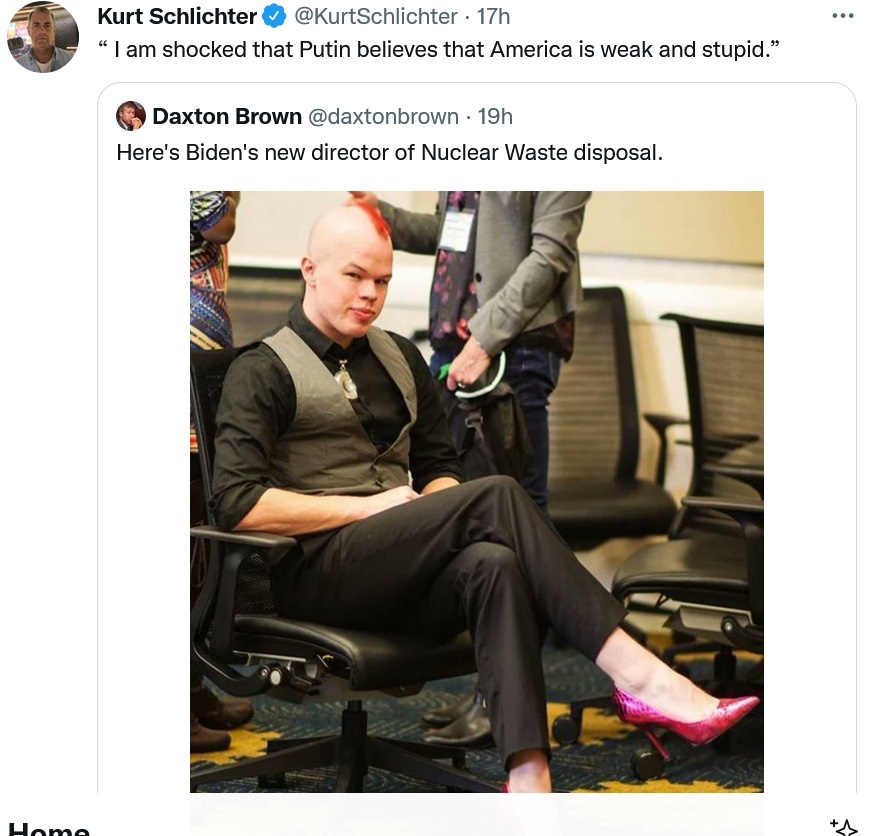Open quoted tweet text about Nuclear Waste
Image resolution: width=870 pixels, height=836 pixels.
[390, 153]
